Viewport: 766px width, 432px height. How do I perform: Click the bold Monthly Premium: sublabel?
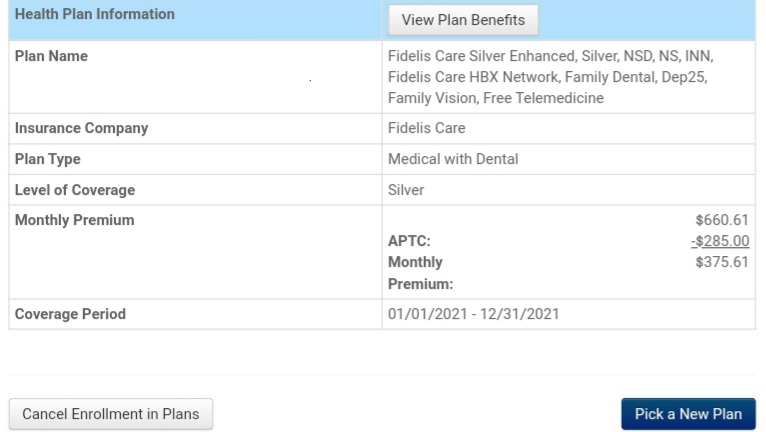click(x=420, y=273)
